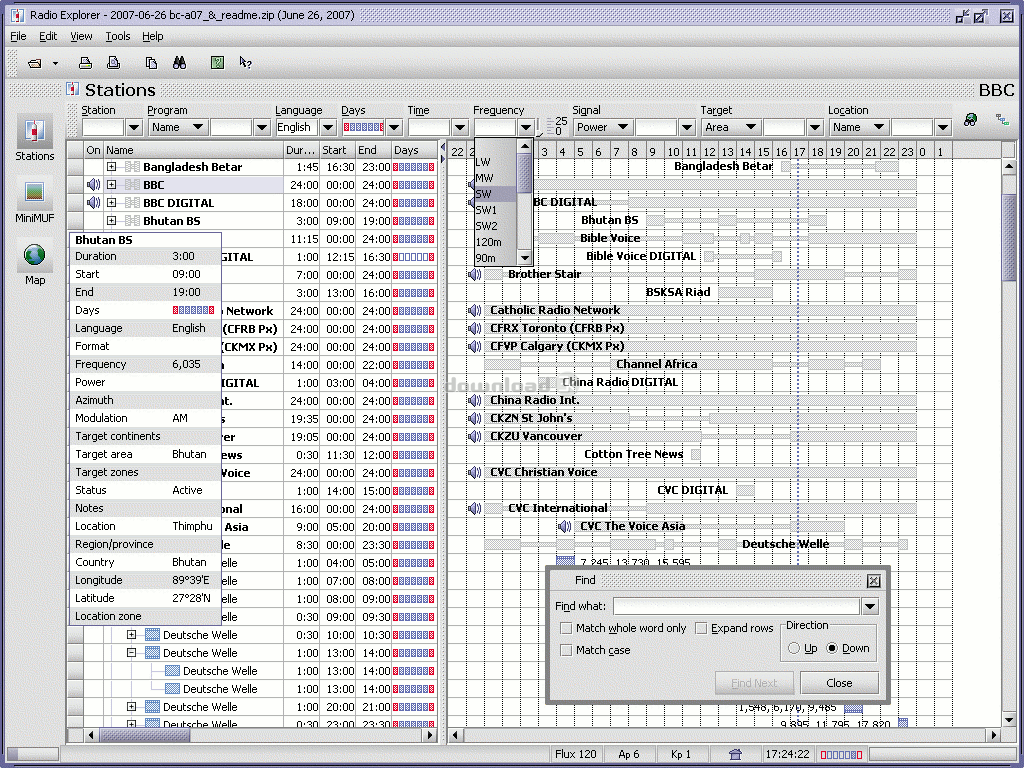Click speaker icon beside CKZN St John's timeline

pyautogui.click(x=475, y=419)
